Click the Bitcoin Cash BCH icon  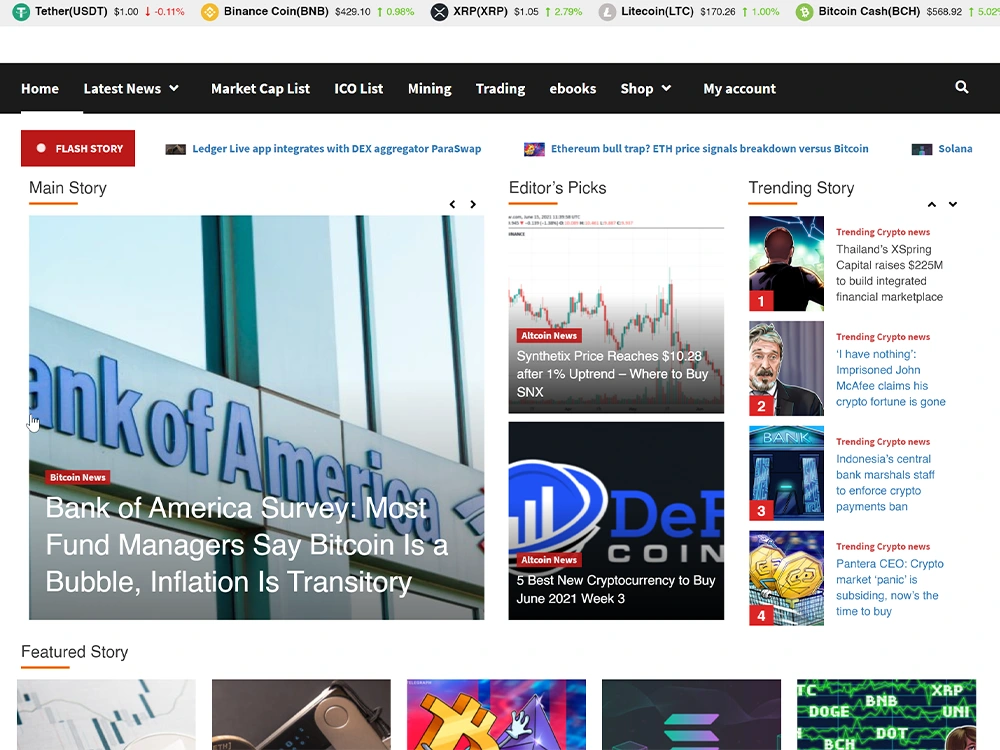coord(804,11)
